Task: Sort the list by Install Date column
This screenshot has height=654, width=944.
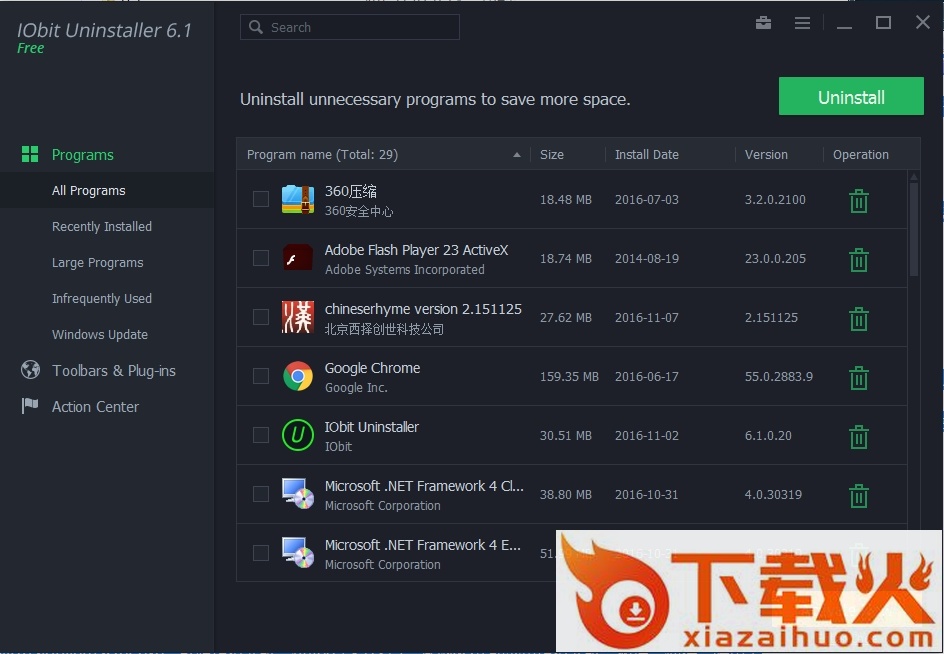Action: [x=647, y=155]
